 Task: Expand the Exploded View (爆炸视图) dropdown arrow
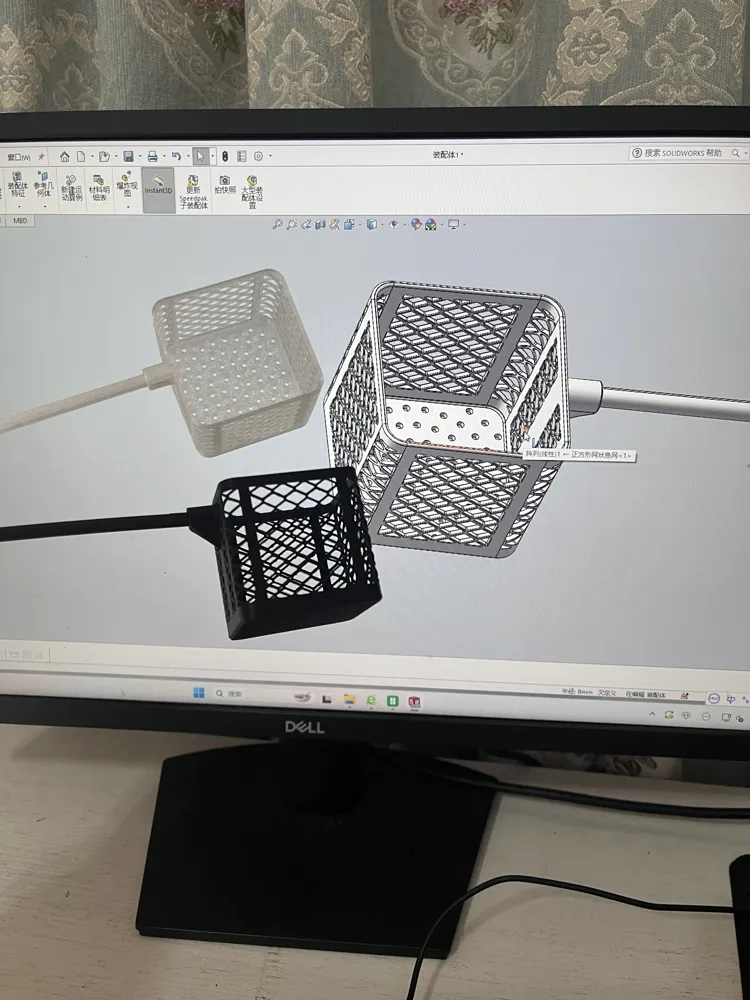point(126,205)
